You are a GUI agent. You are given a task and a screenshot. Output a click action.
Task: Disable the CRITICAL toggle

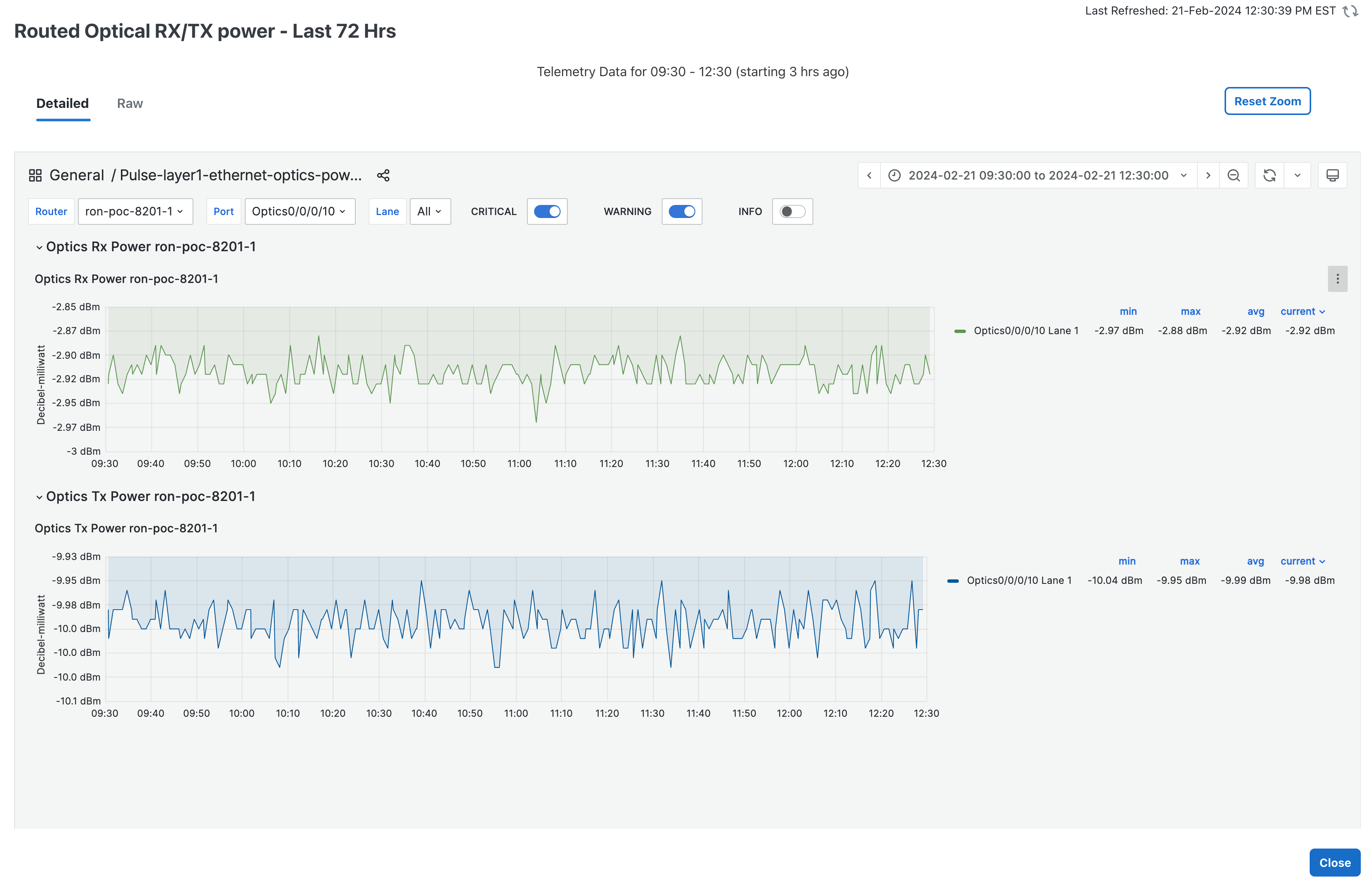pyautogui.click(x=547, y=211)
